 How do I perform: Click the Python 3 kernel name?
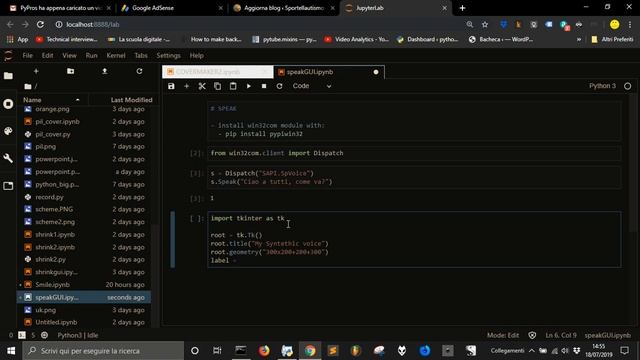click(x=602, y=86)
